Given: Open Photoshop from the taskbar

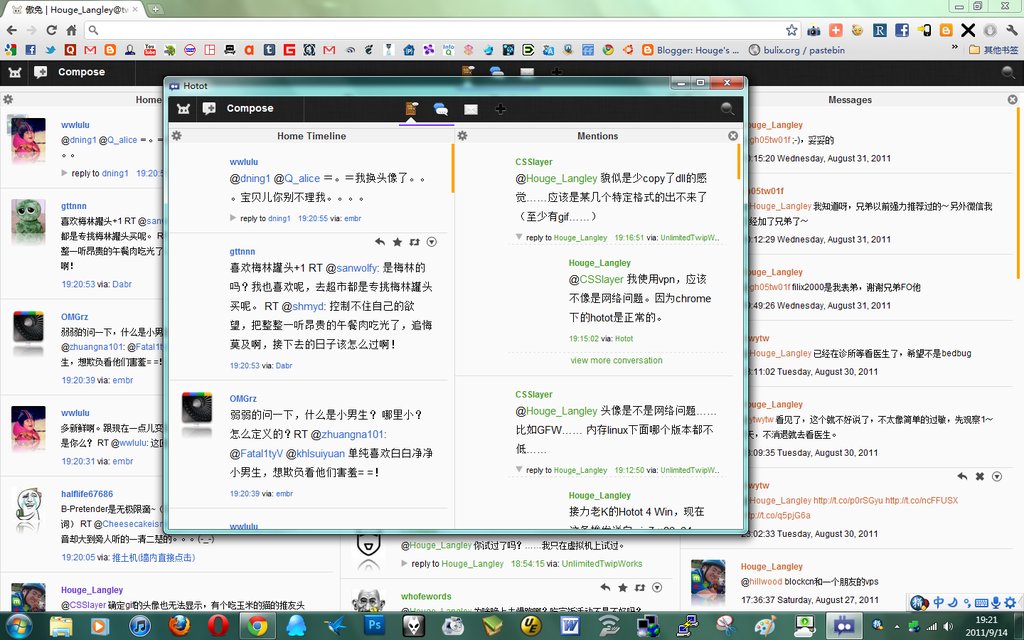Looking at the screenshot, I should point(374,625).
